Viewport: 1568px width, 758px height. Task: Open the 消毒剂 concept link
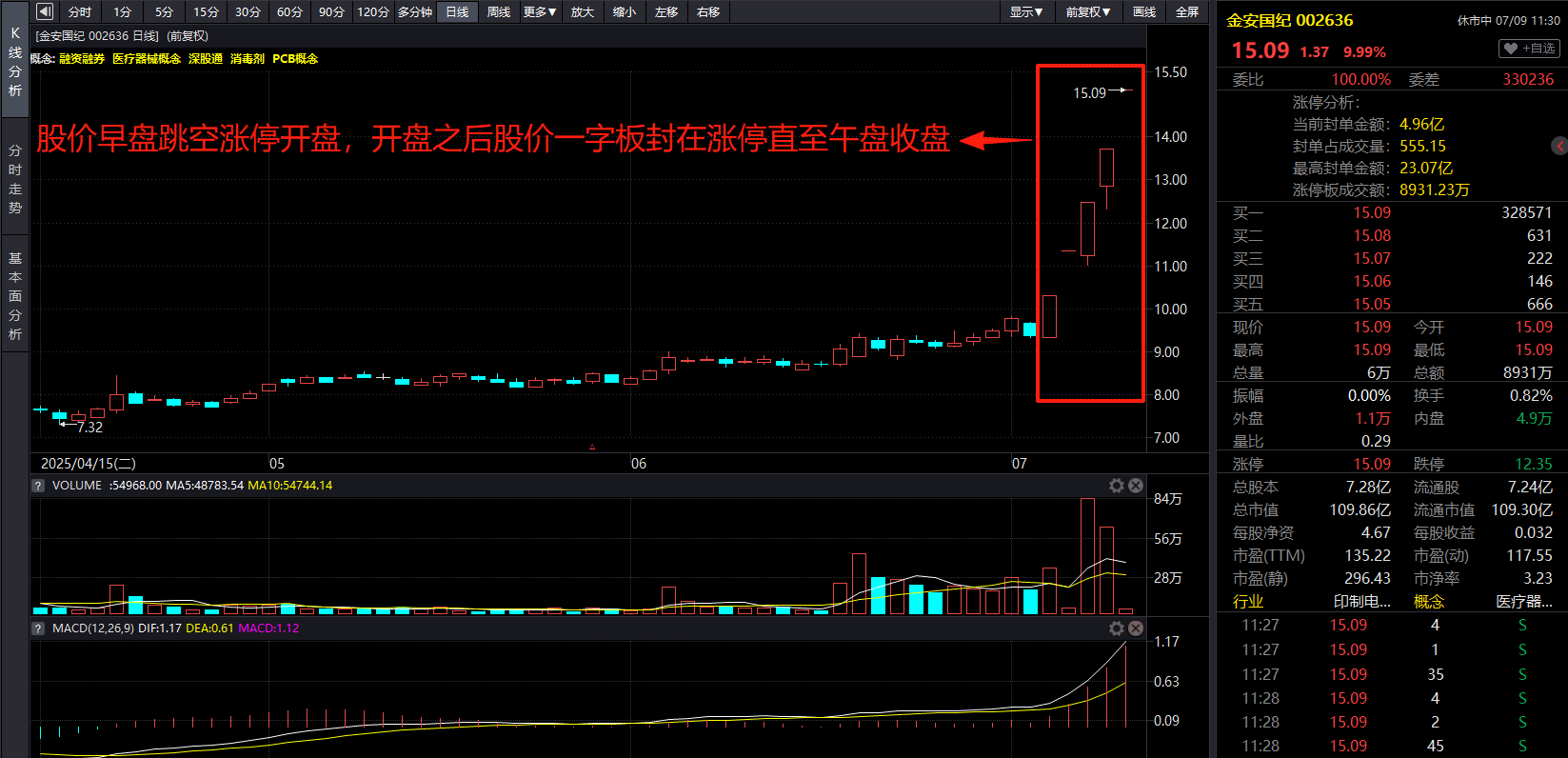[248, 59]
